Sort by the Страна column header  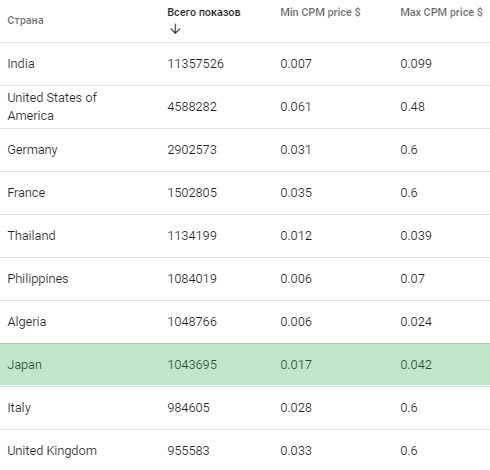25,20
